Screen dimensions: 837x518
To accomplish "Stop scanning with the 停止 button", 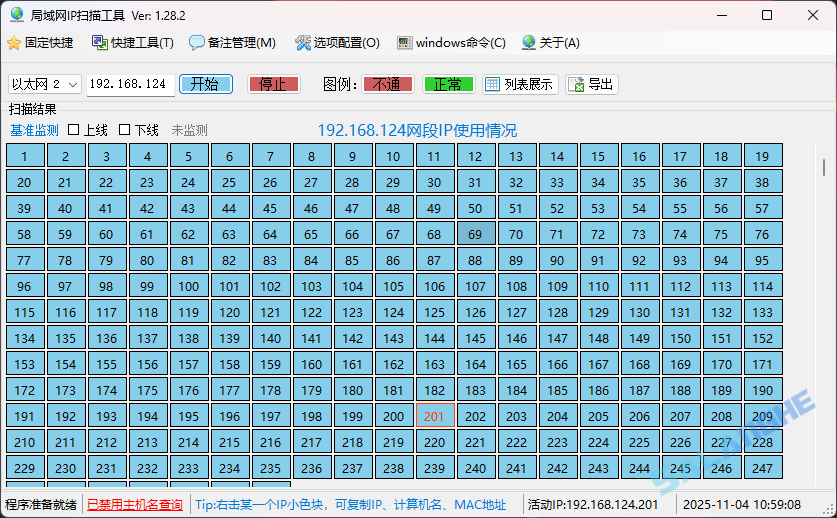I will point(273,84).
